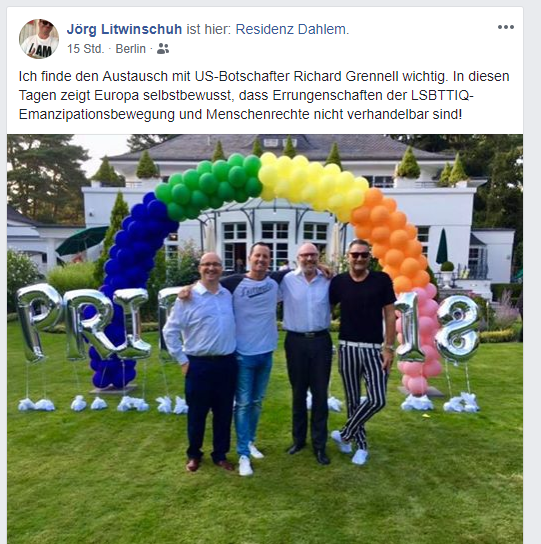This screenshot has width=541, height=544.
Task: Open the Jörg Litwinschuh profile name link
Action: coord(124,29)
